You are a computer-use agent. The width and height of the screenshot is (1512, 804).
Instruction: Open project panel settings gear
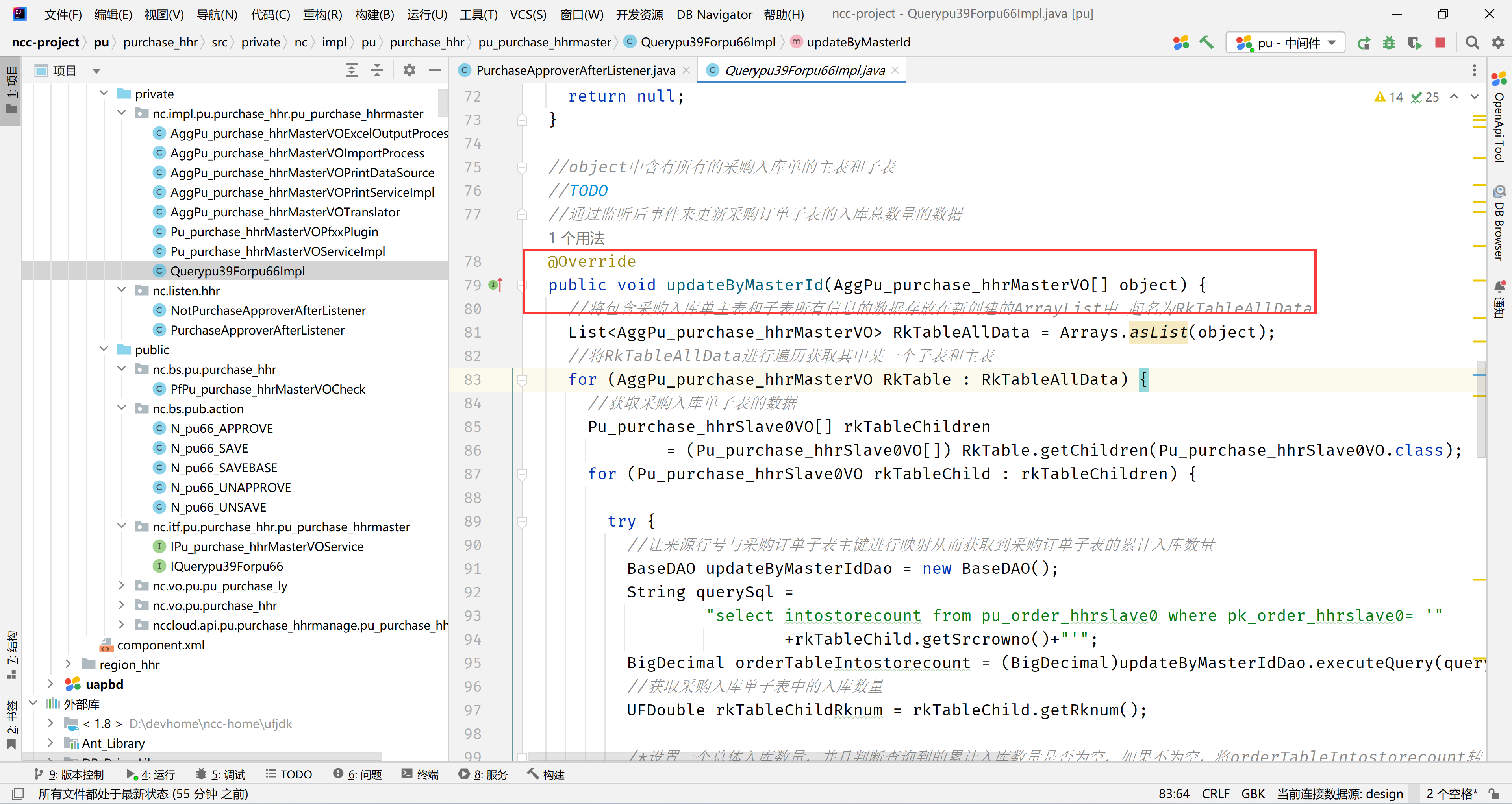pyautogui.click(x=409, y=71)
